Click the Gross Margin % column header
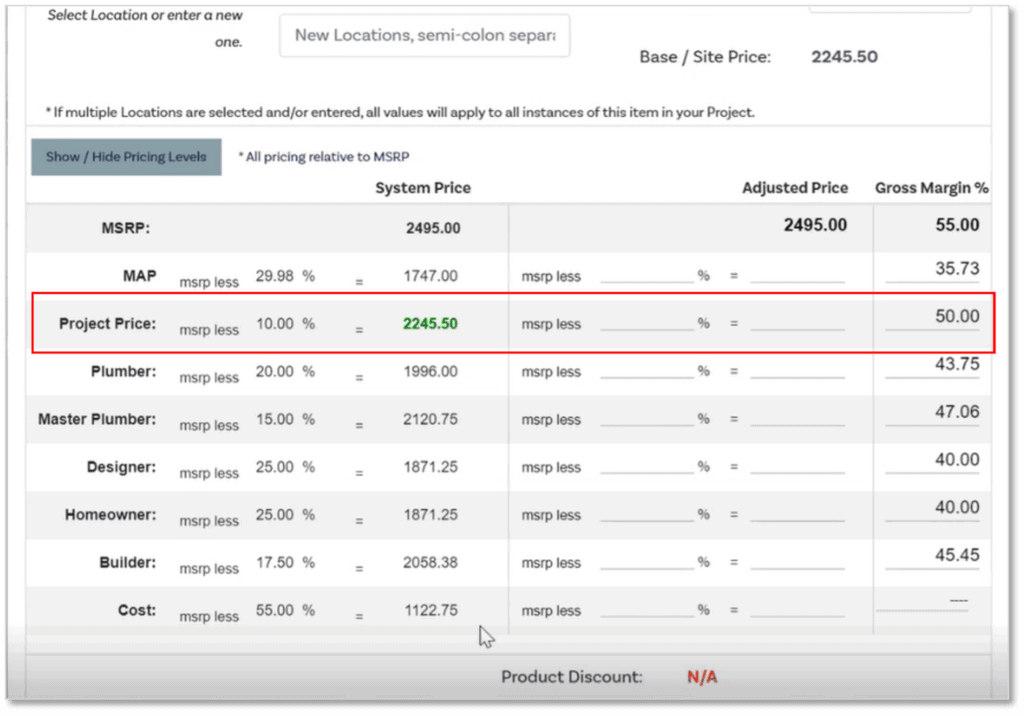 point(931,188)
